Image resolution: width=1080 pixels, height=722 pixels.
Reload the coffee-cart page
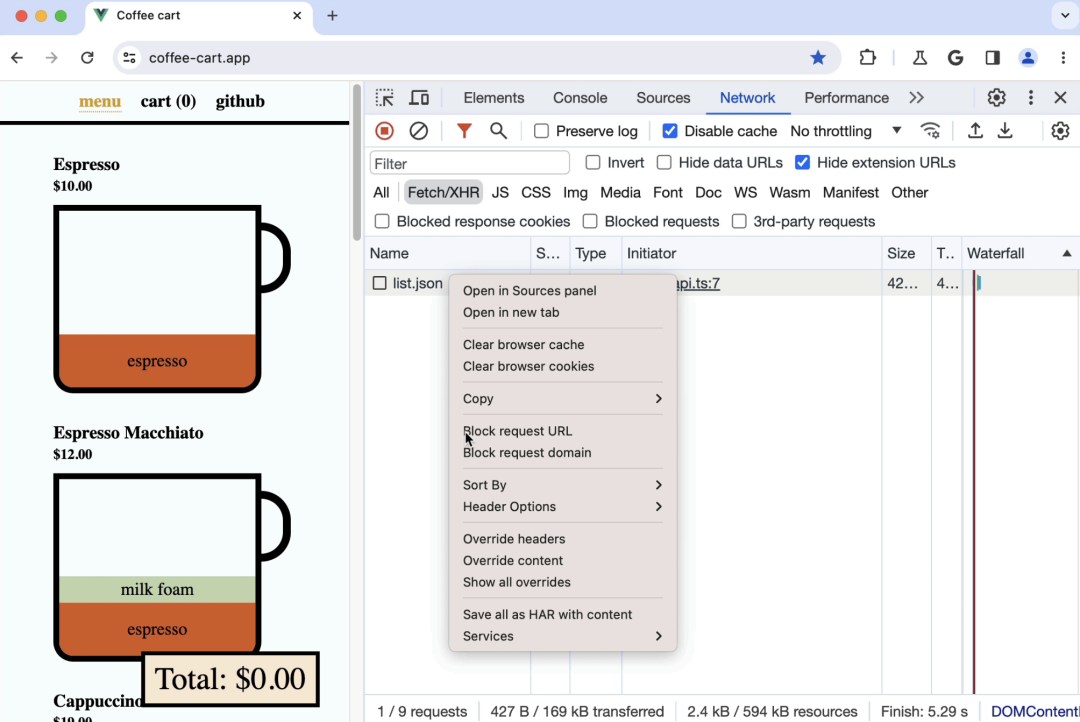(87, 58)
